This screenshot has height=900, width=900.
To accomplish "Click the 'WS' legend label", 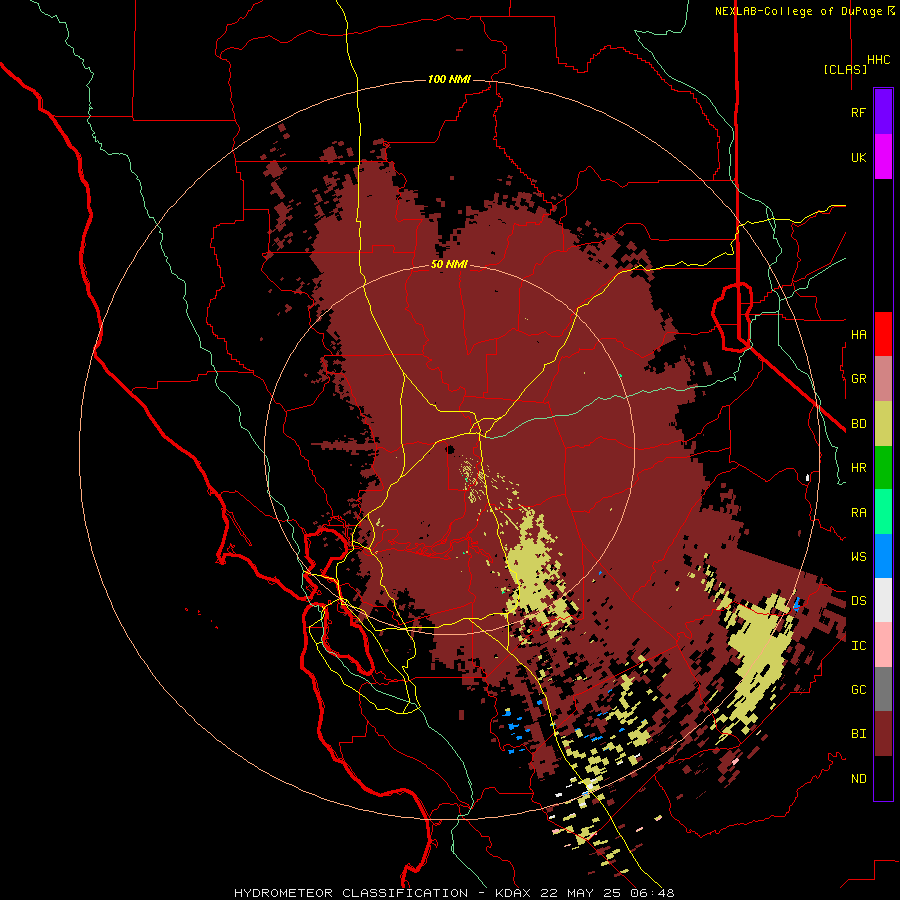I will (x=858, y=557).
